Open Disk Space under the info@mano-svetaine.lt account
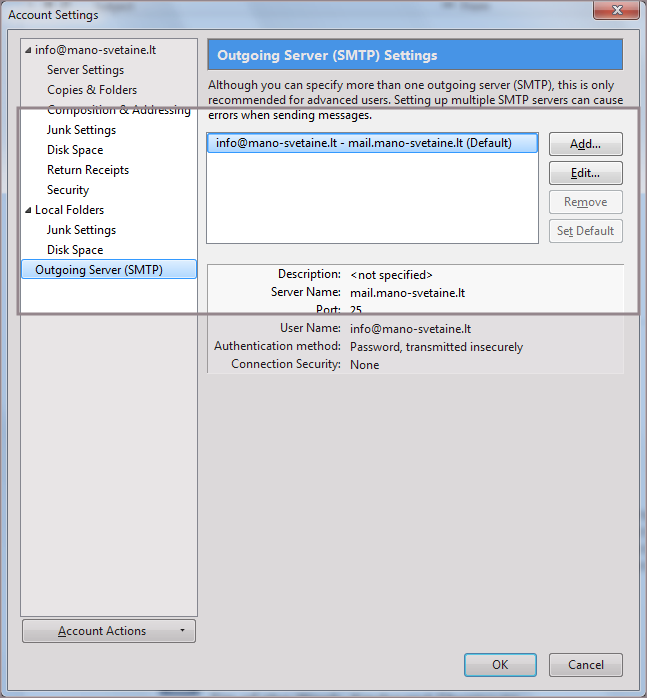647x698 pixels. coord(75,150)
